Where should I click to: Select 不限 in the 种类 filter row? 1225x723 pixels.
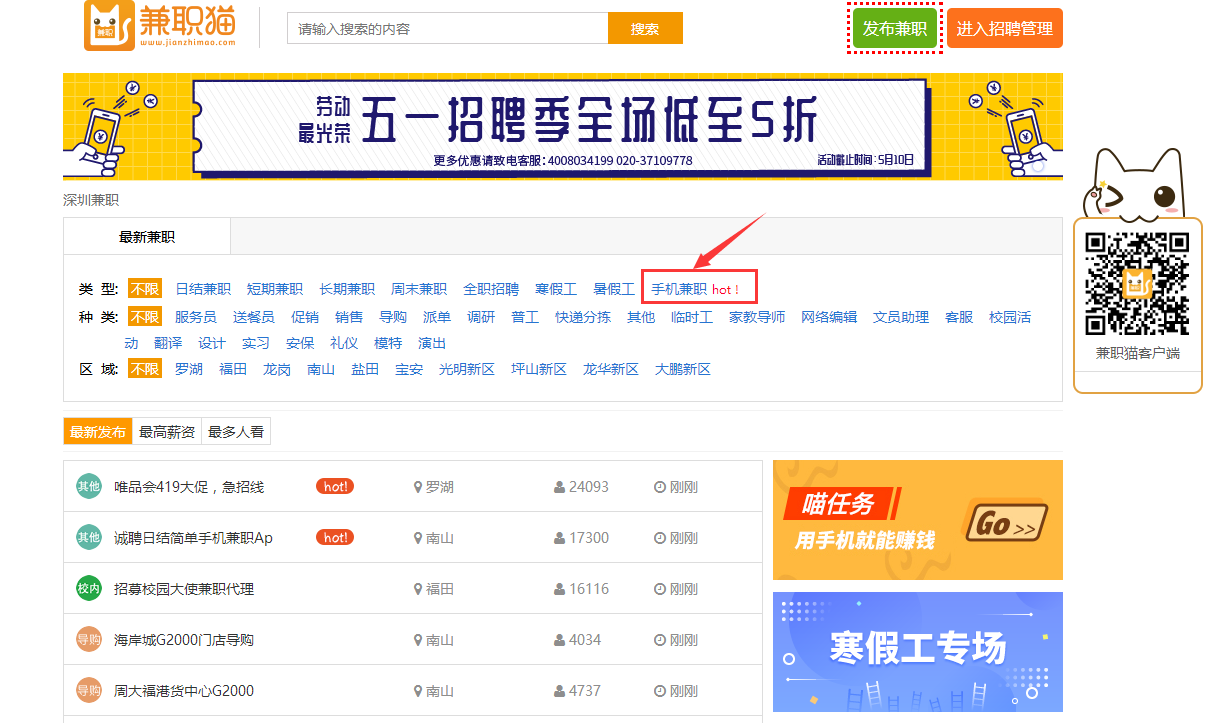144,317
